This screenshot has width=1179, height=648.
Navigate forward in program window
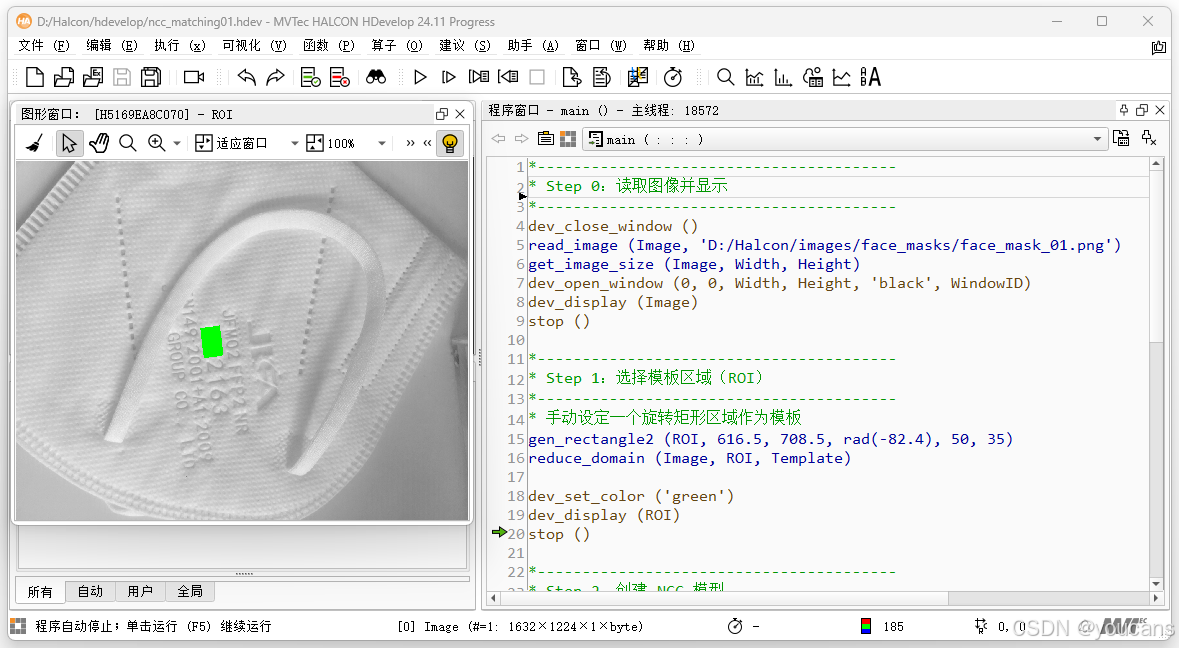[521, 139]
